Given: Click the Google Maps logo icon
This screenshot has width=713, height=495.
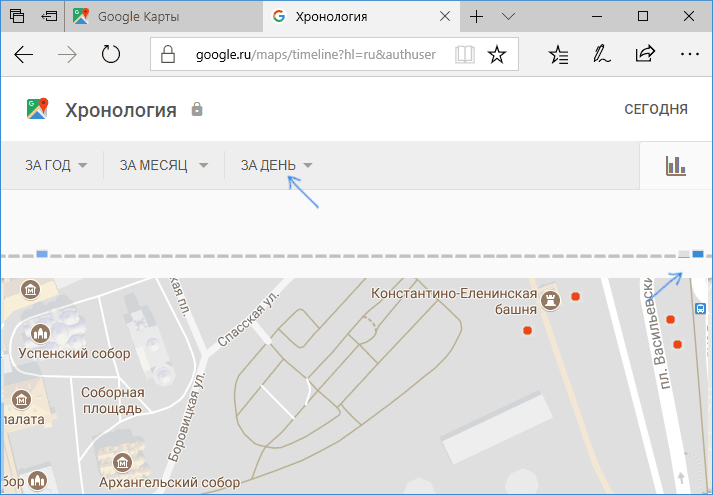Looking at the screenshot, I should point(38,109).
